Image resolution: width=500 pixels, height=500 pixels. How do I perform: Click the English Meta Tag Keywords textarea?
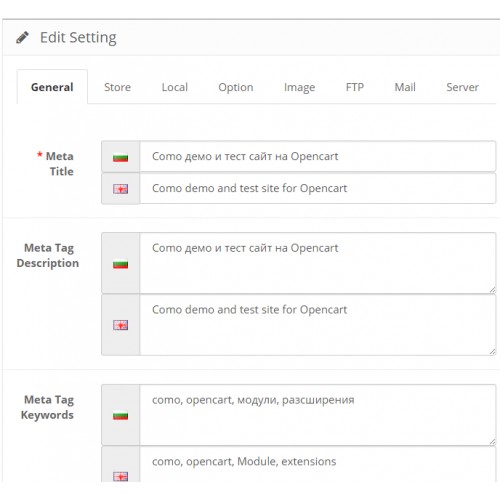coord(318,465)
